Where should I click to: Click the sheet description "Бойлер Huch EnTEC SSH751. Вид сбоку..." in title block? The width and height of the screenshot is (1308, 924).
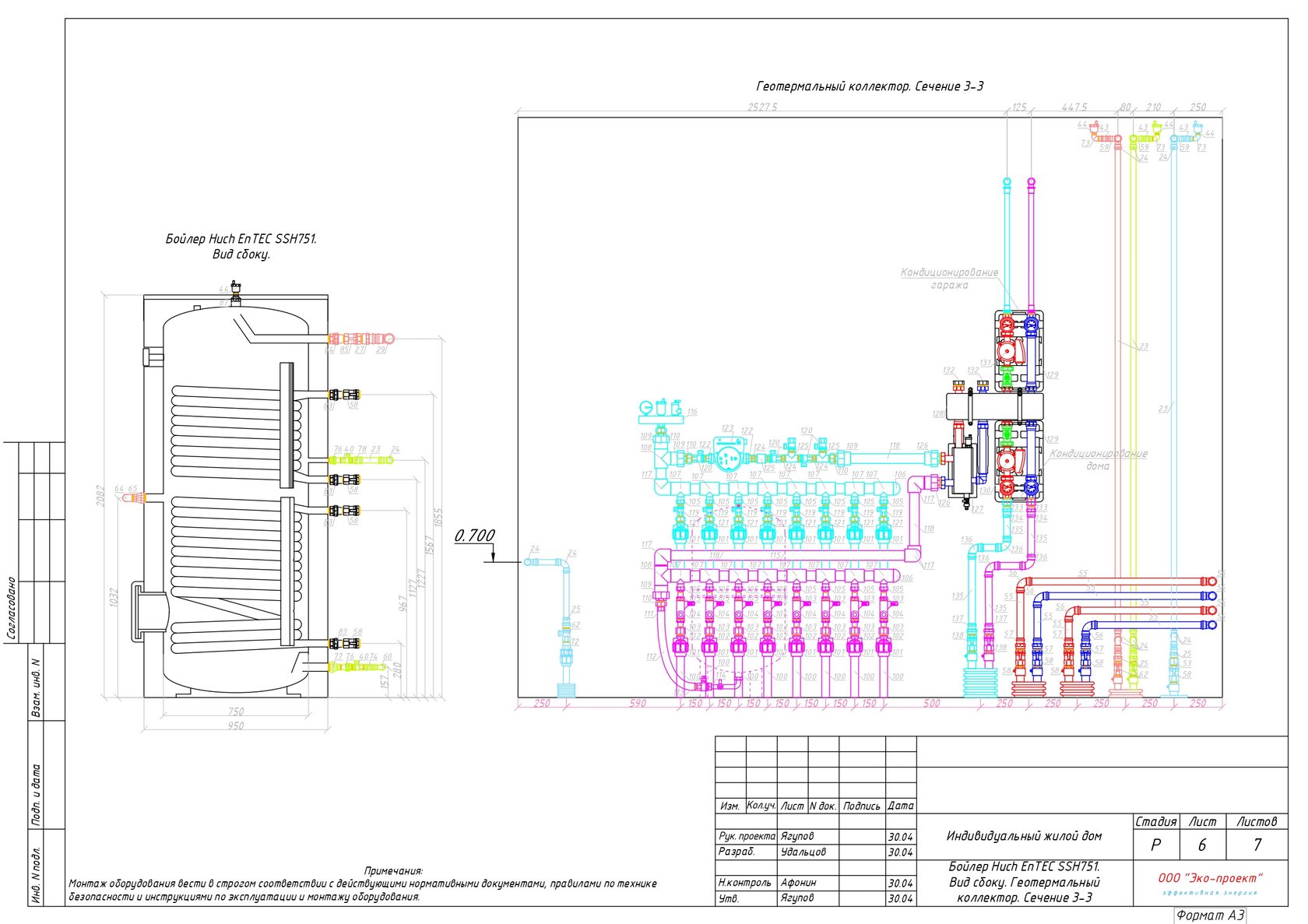(1025, 882)
